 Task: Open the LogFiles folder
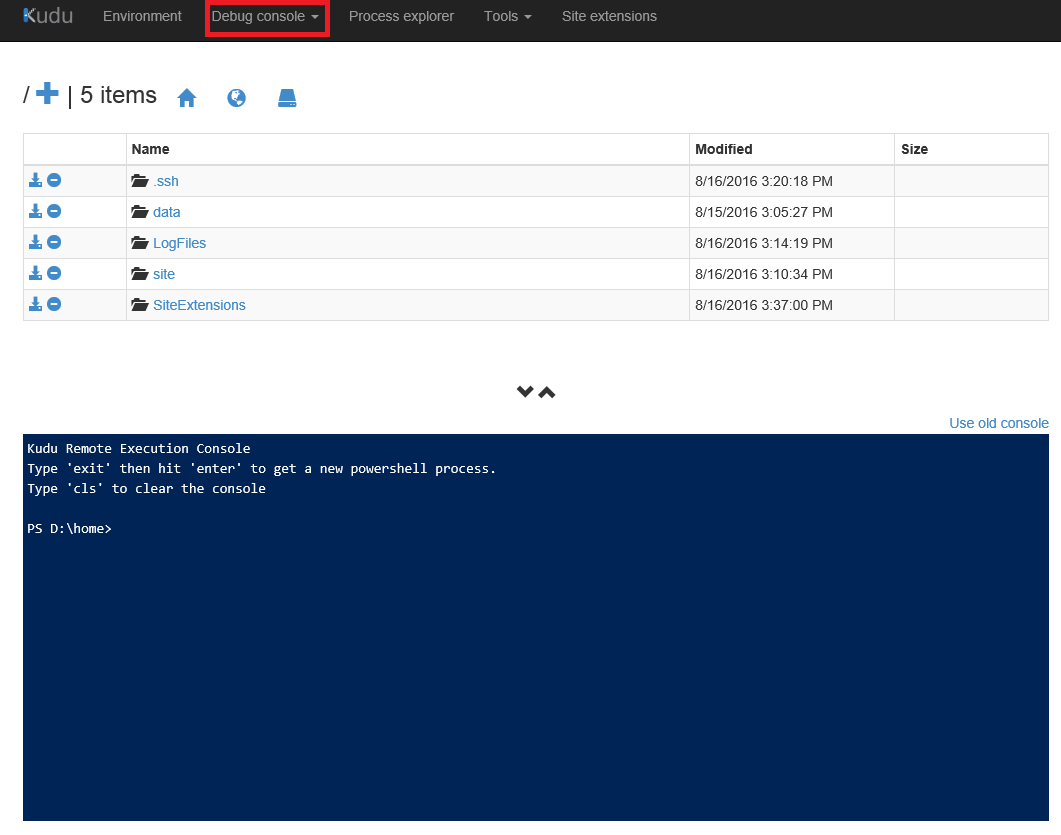(x=179, y=243)
